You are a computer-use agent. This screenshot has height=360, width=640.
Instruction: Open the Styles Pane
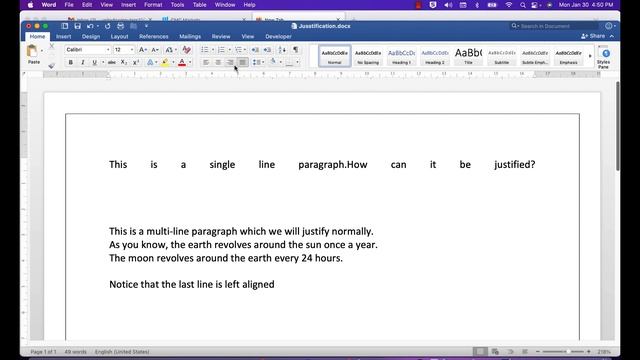604,58
